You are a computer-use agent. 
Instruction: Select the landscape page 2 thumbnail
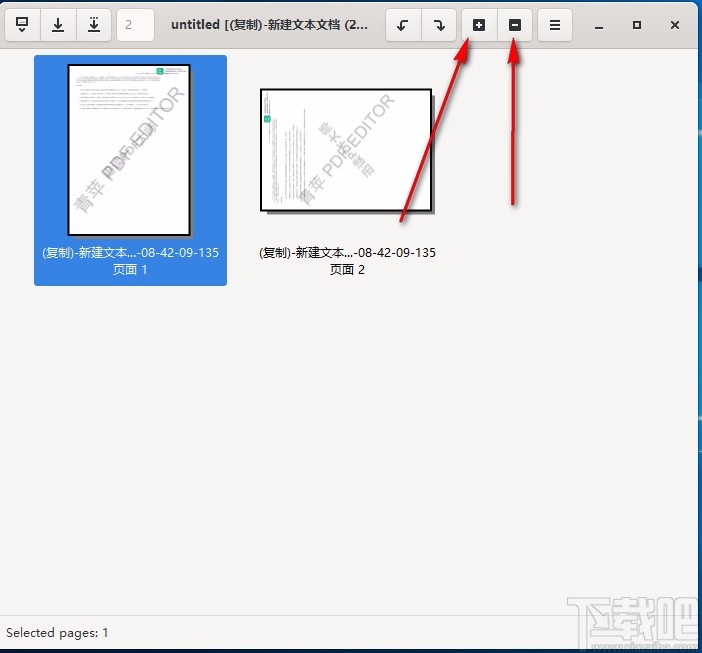click(346, 150)
